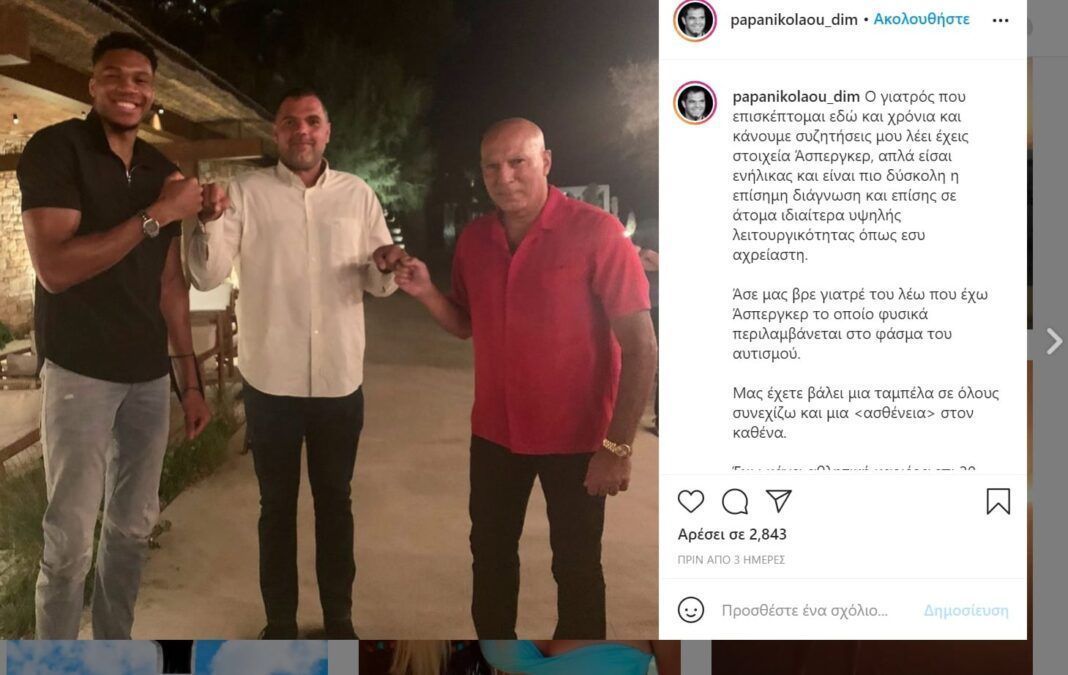Go to next post arrow
The height and width of the screenshot is (675, 1068).
point(1054,341)
